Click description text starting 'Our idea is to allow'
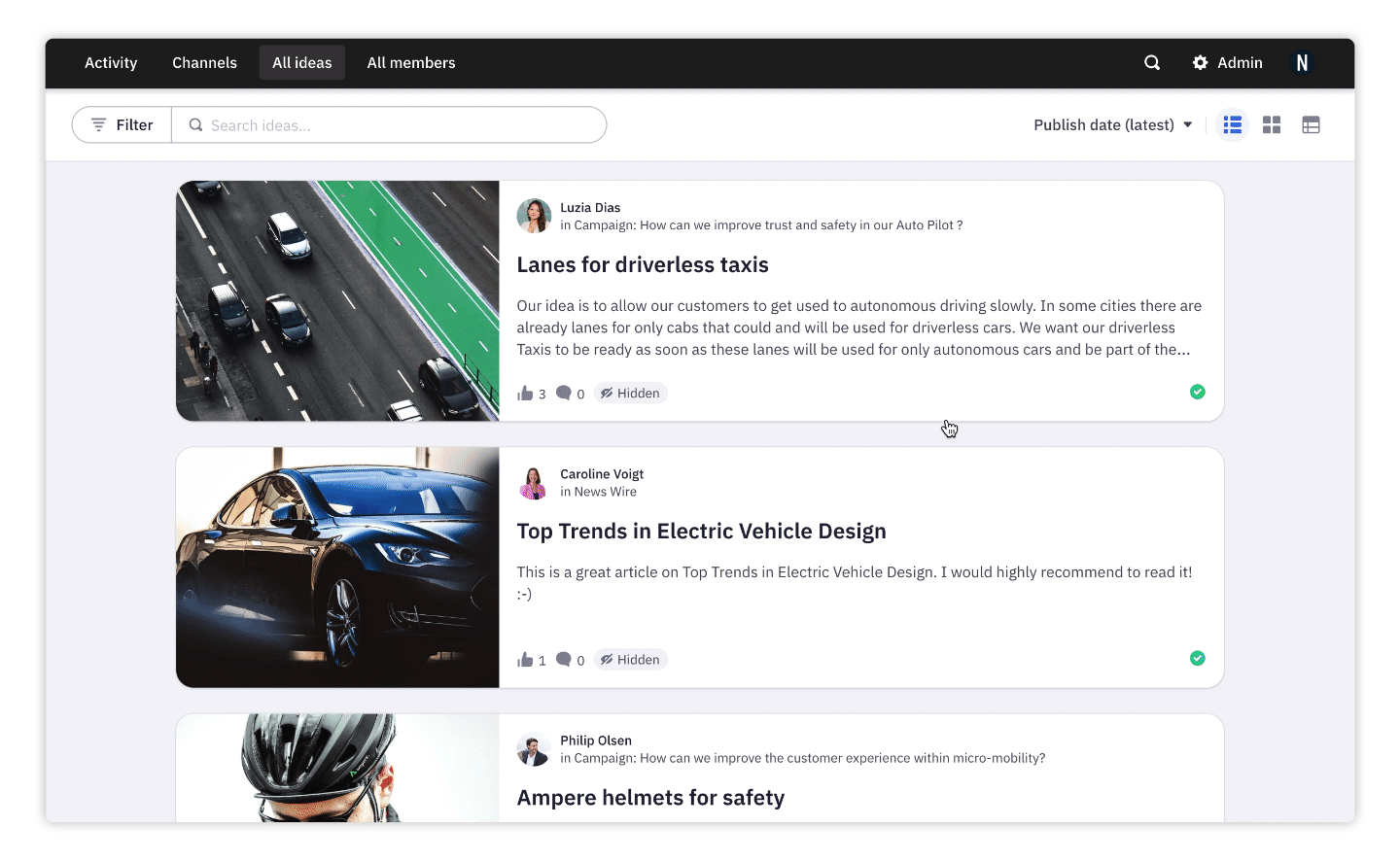Image resolution: width=1400 pixels, height=861 pixels. tap(859, 327)
